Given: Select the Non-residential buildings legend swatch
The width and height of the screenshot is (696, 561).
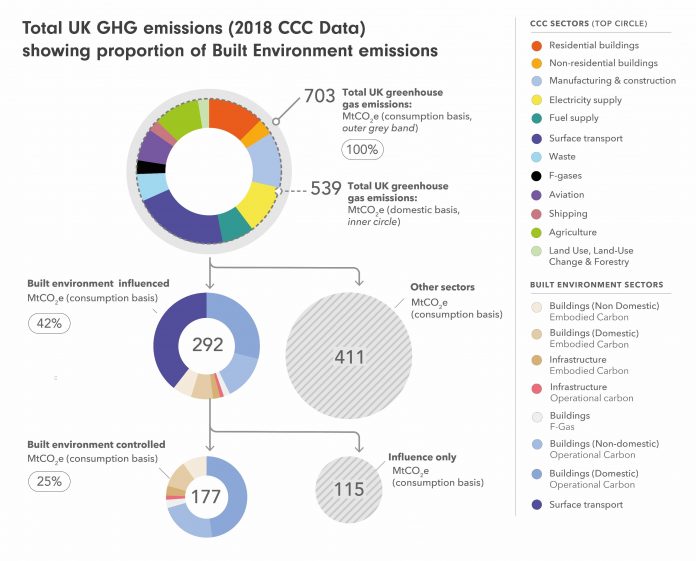Looking at the screenshot, I should click(x=537, y=62).
